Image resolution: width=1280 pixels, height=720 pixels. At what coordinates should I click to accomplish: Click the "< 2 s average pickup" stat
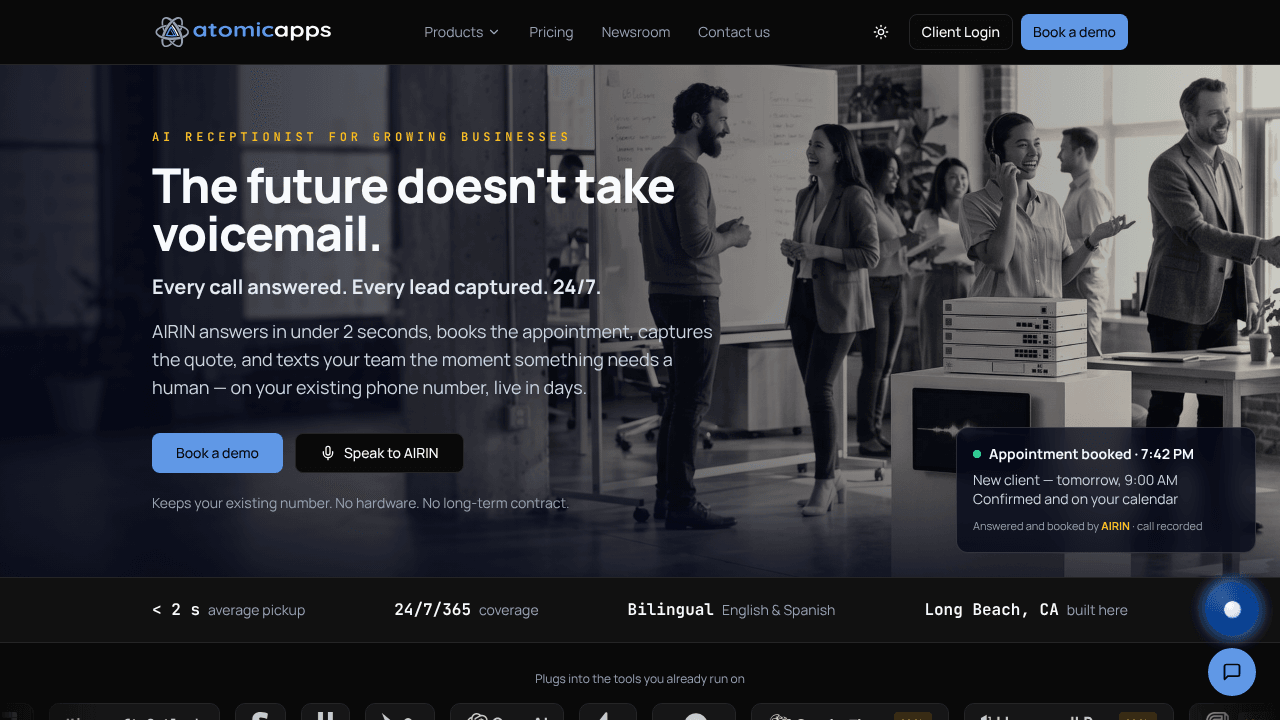[x=228, y=610]
